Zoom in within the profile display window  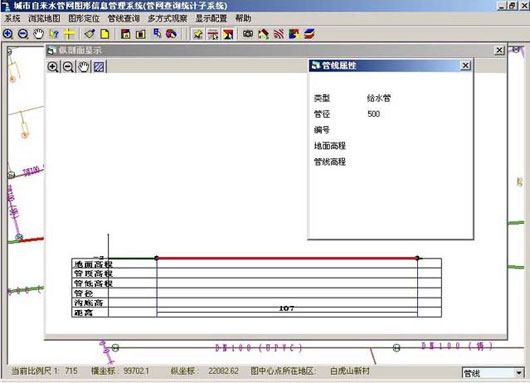[x=53, y=67]
